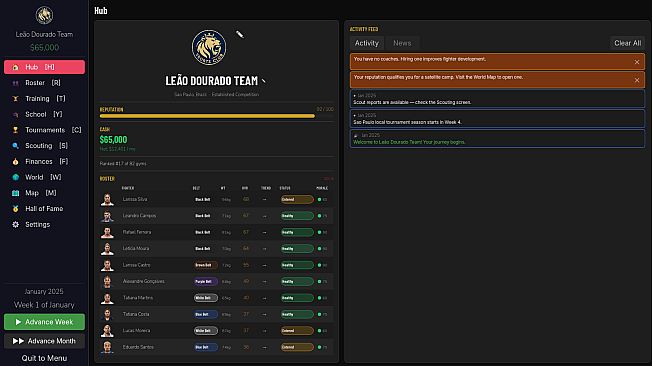This screenshot has width=652, height=366.
Task: Dismiss the no coaches warning
Action: (x=637, y=62)
